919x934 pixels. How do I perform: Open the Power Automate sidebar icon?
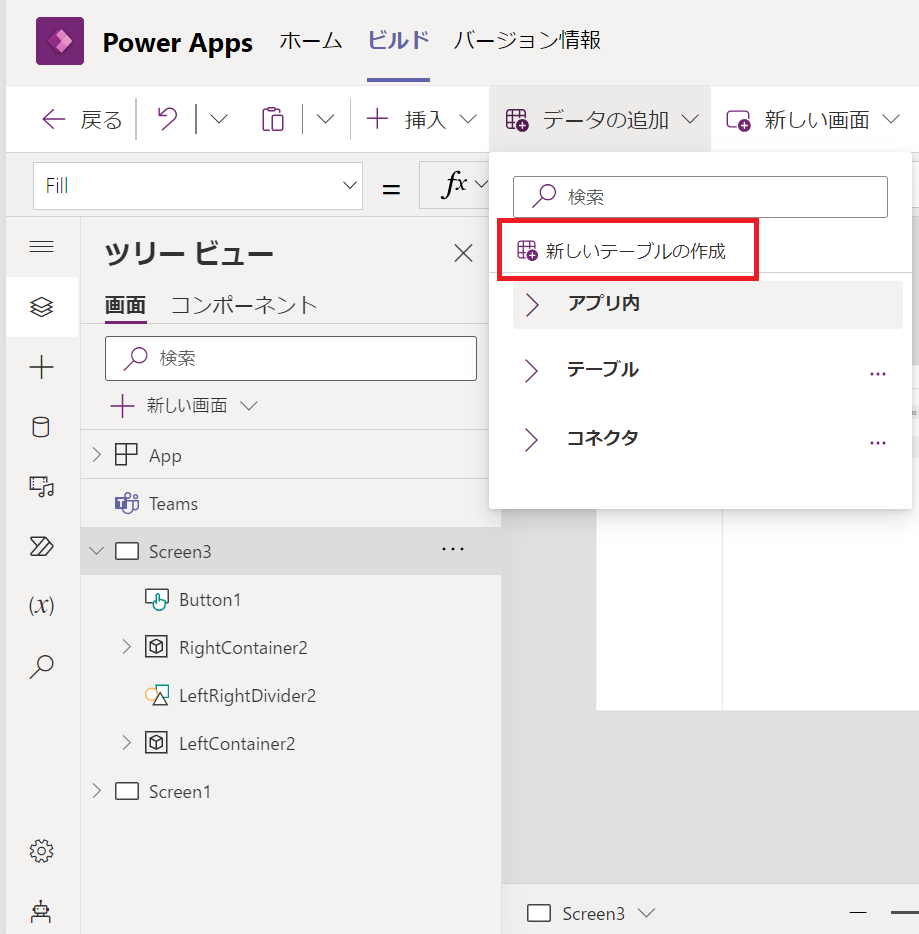(x=42, y=546)
